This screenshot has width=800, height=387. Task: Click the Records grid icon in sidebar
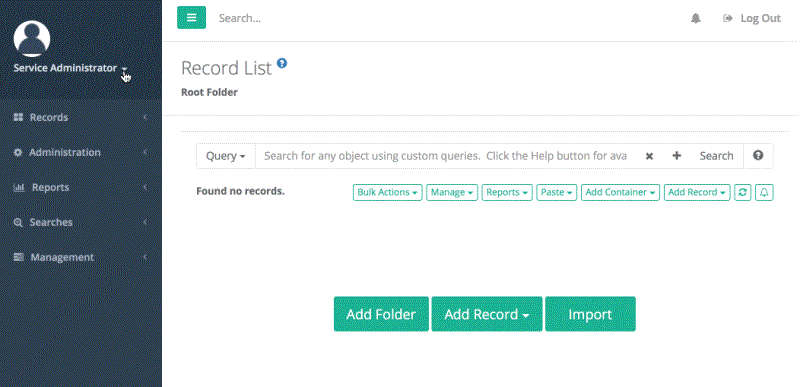point(18,117)
